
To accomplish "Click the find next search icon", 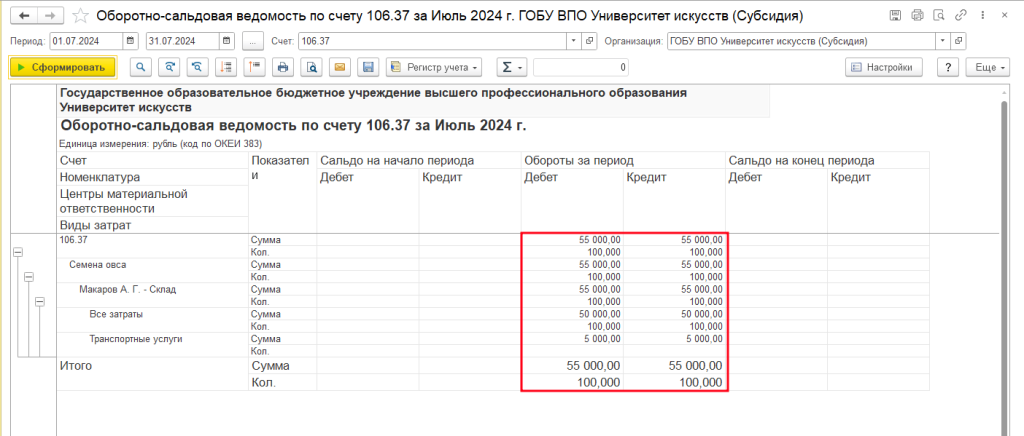I will 169,67.
